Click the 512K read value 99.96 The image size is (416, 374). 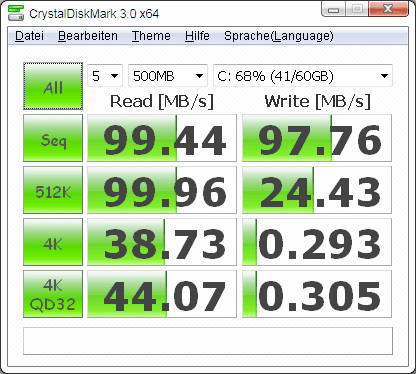[162, 190]
